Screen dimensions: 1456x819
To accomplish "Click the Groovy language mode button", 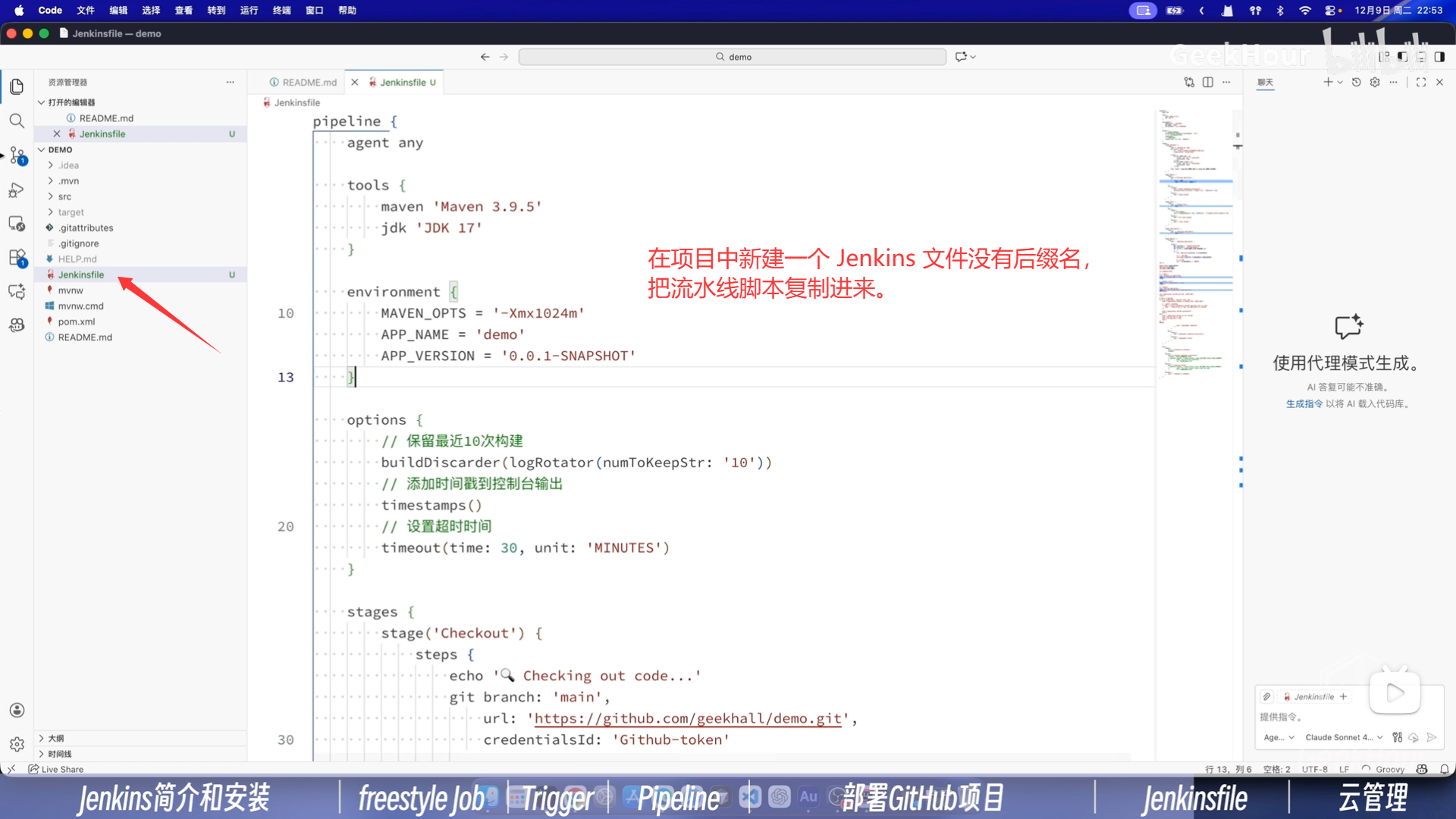I will pyautogui.click(x=1389, y=769).
